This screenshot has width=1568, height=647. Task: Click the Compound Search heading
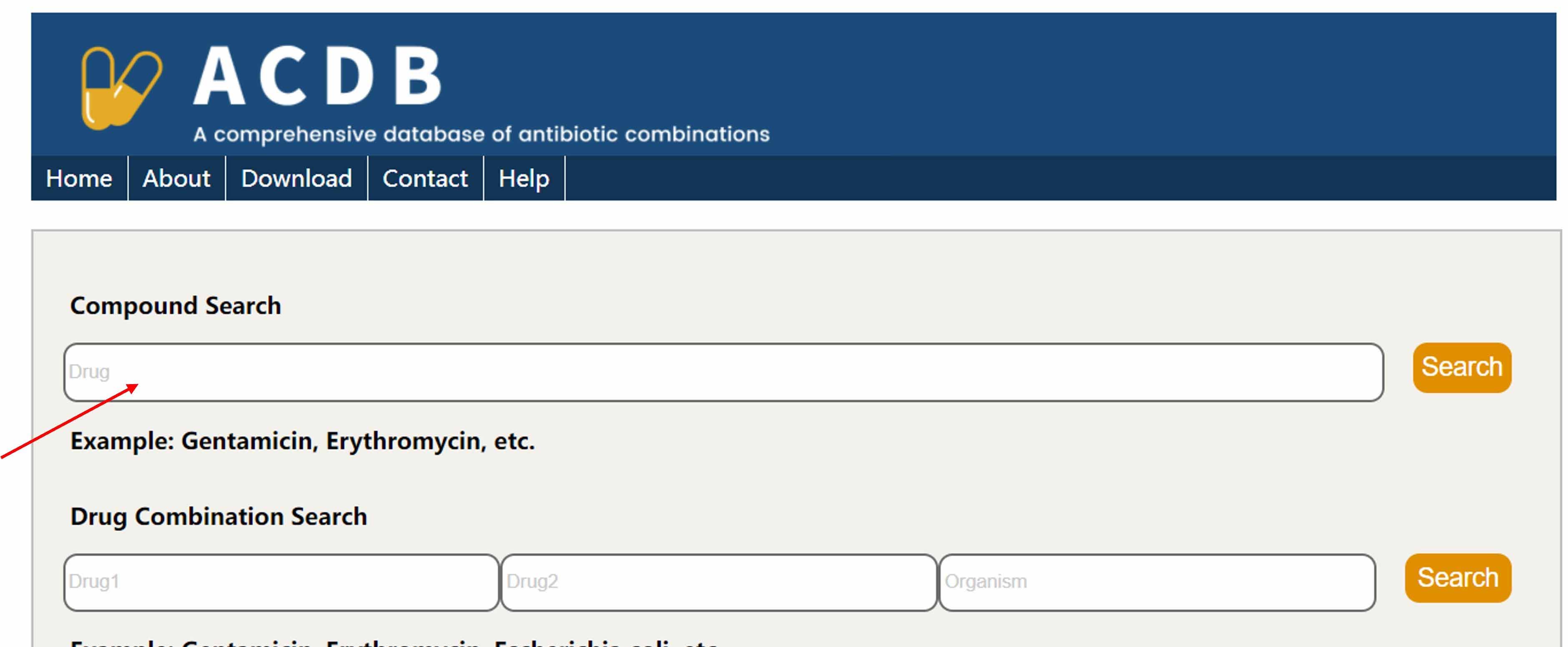[175, 305]
